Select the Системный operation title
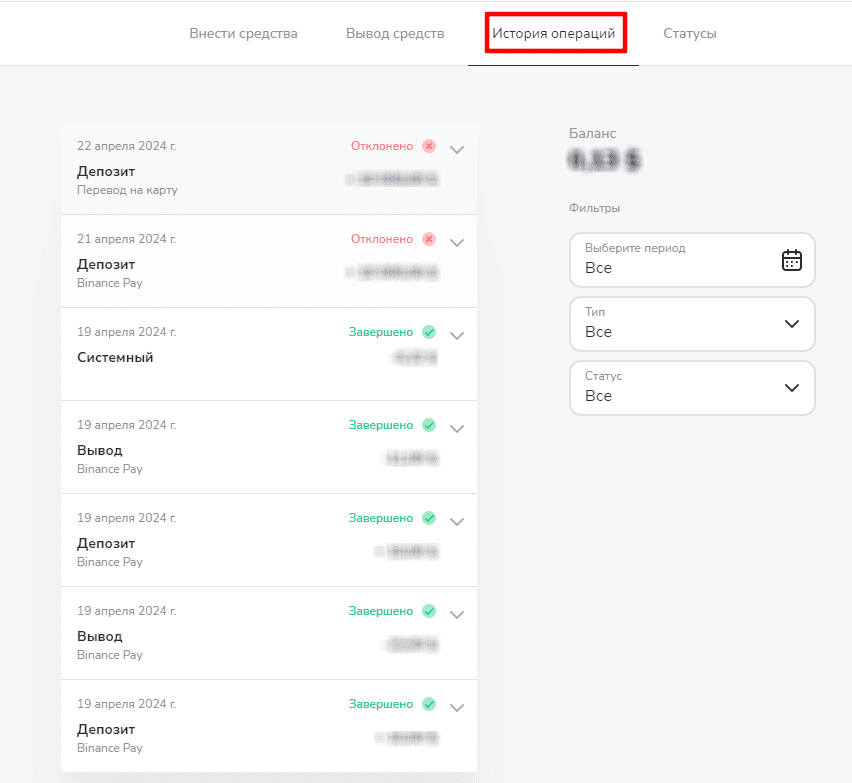Image resolution: width=852 pixels, height=783 pixels. point(115,358)
